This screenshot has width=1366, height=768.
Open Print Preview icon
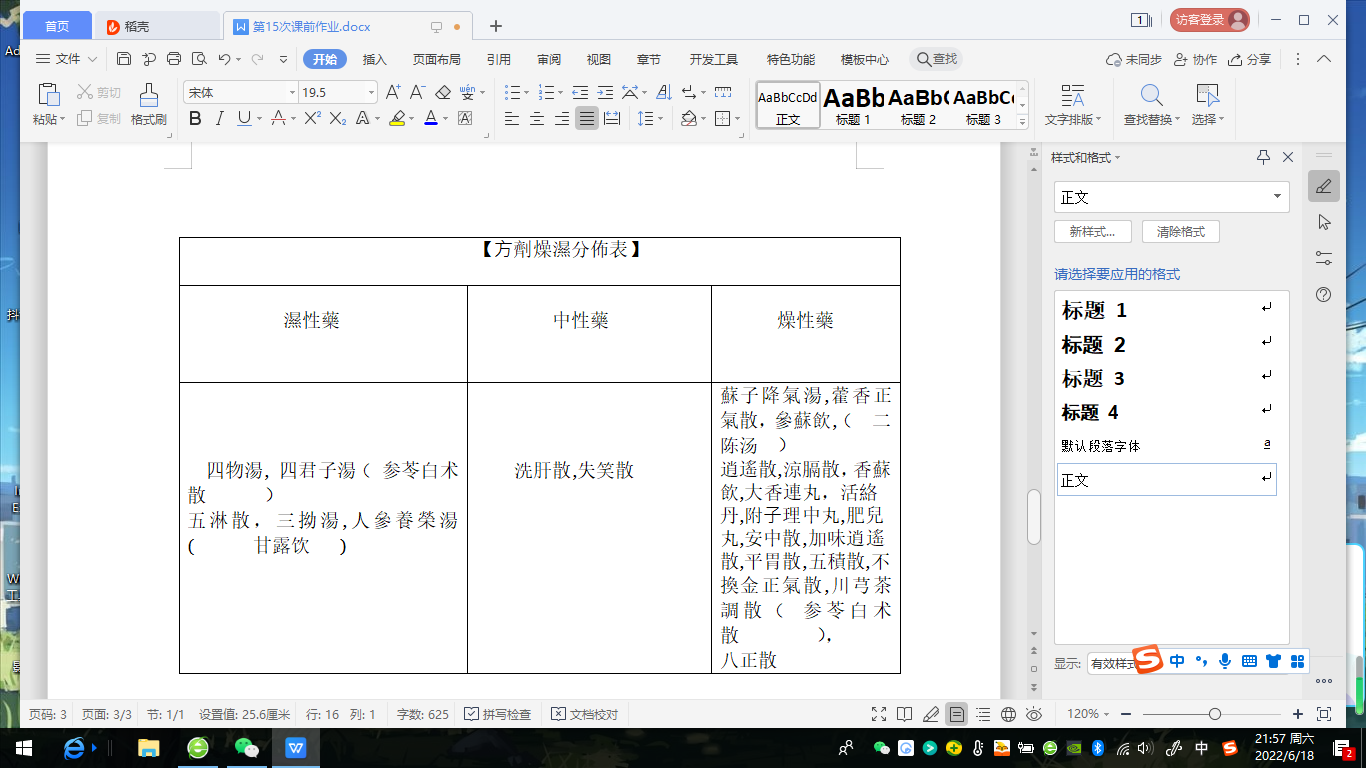(199, 59)
